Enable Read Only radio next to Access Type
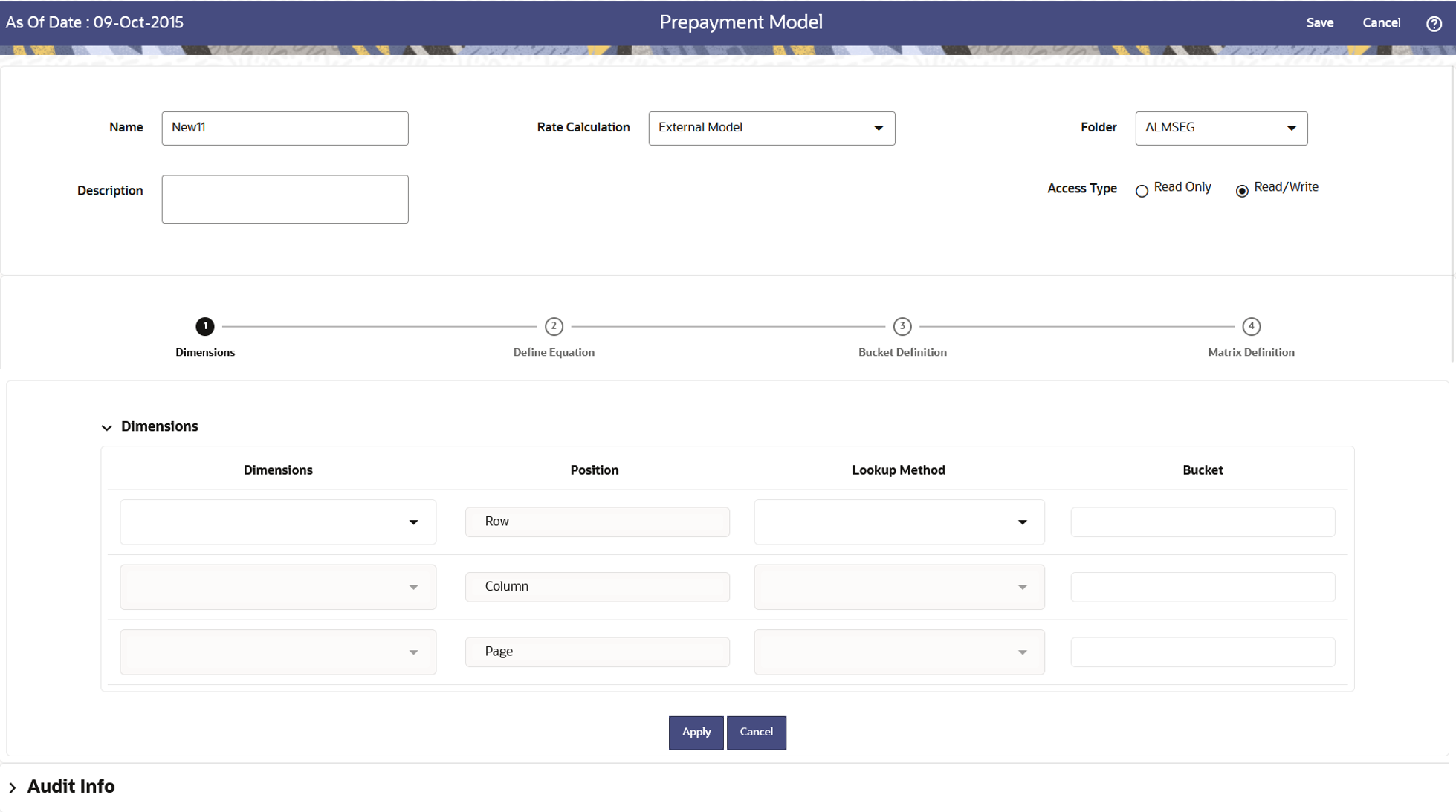This screenshot has height=812, width=1456. click(1142, 191)
